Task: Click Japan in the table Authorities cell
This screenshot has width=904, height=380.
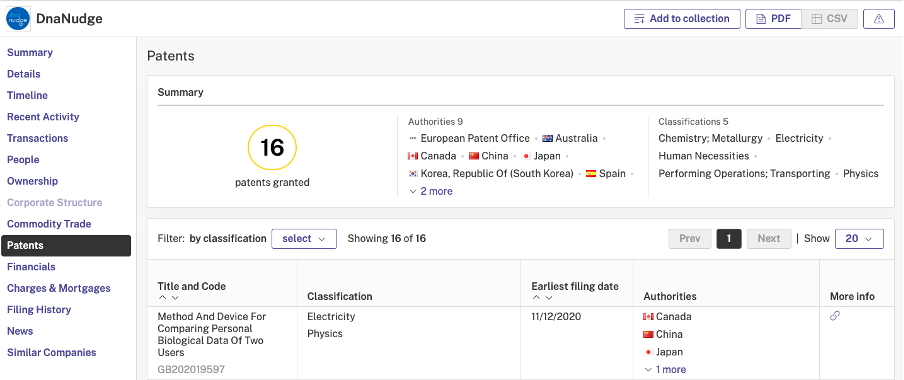Action: (x=669, y=352)
